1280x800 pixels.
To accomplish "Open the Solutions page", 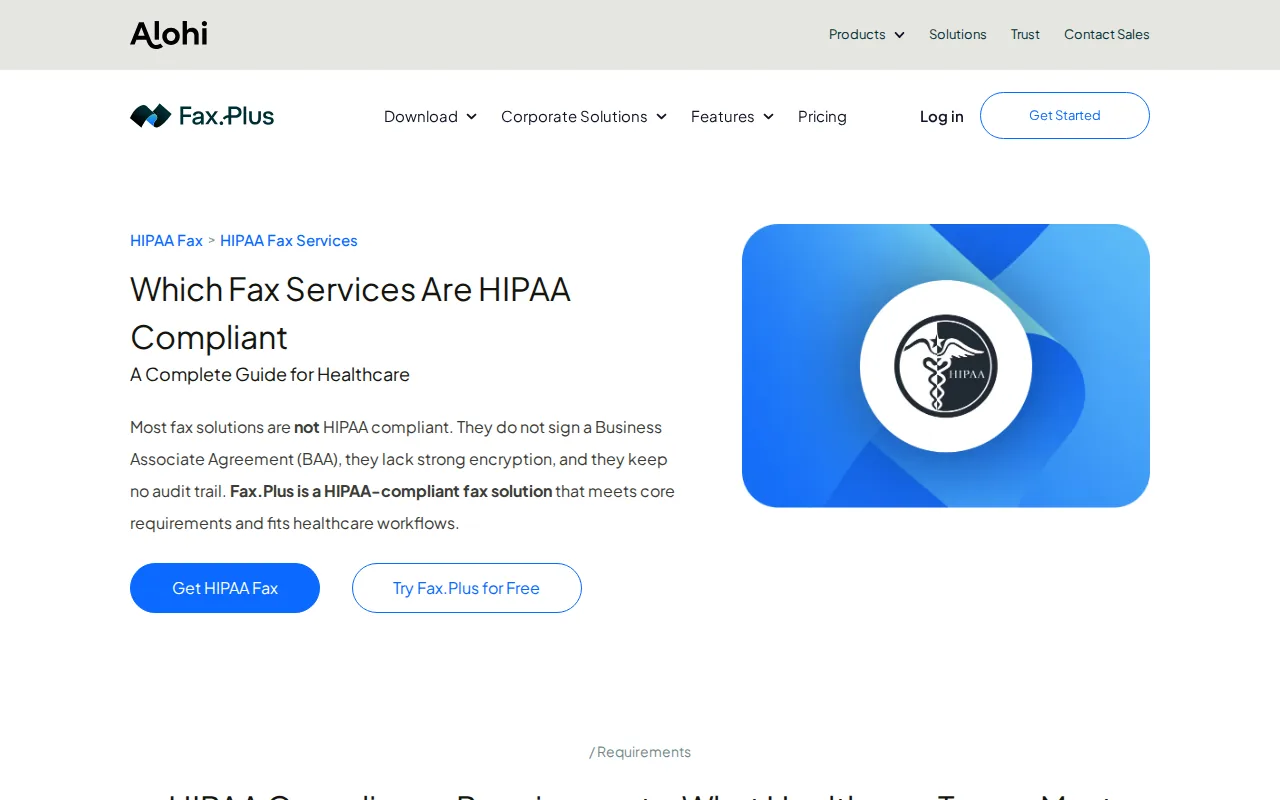I will (x=957, y=34).
